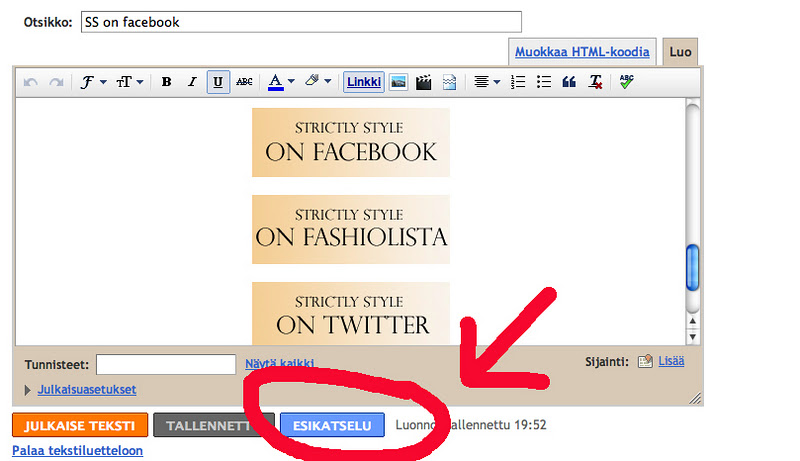Select the Strictly Style On Fashiolista banner
Screen dimensions: 800x461
click(x=351, y=229)
